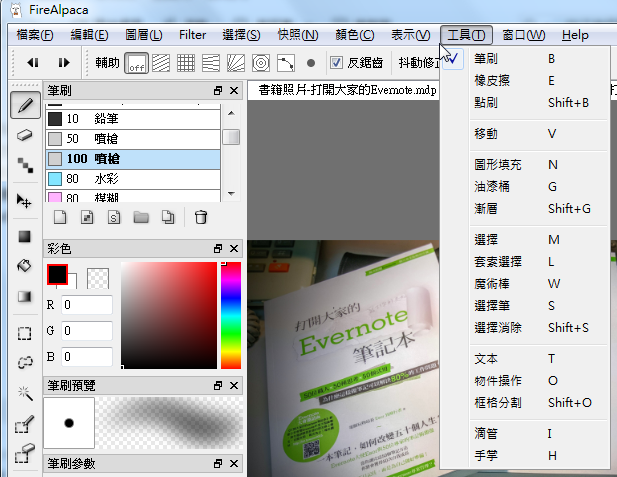Click the B value input field
This screenshot has height=477, width=617.
coord(87,357)
